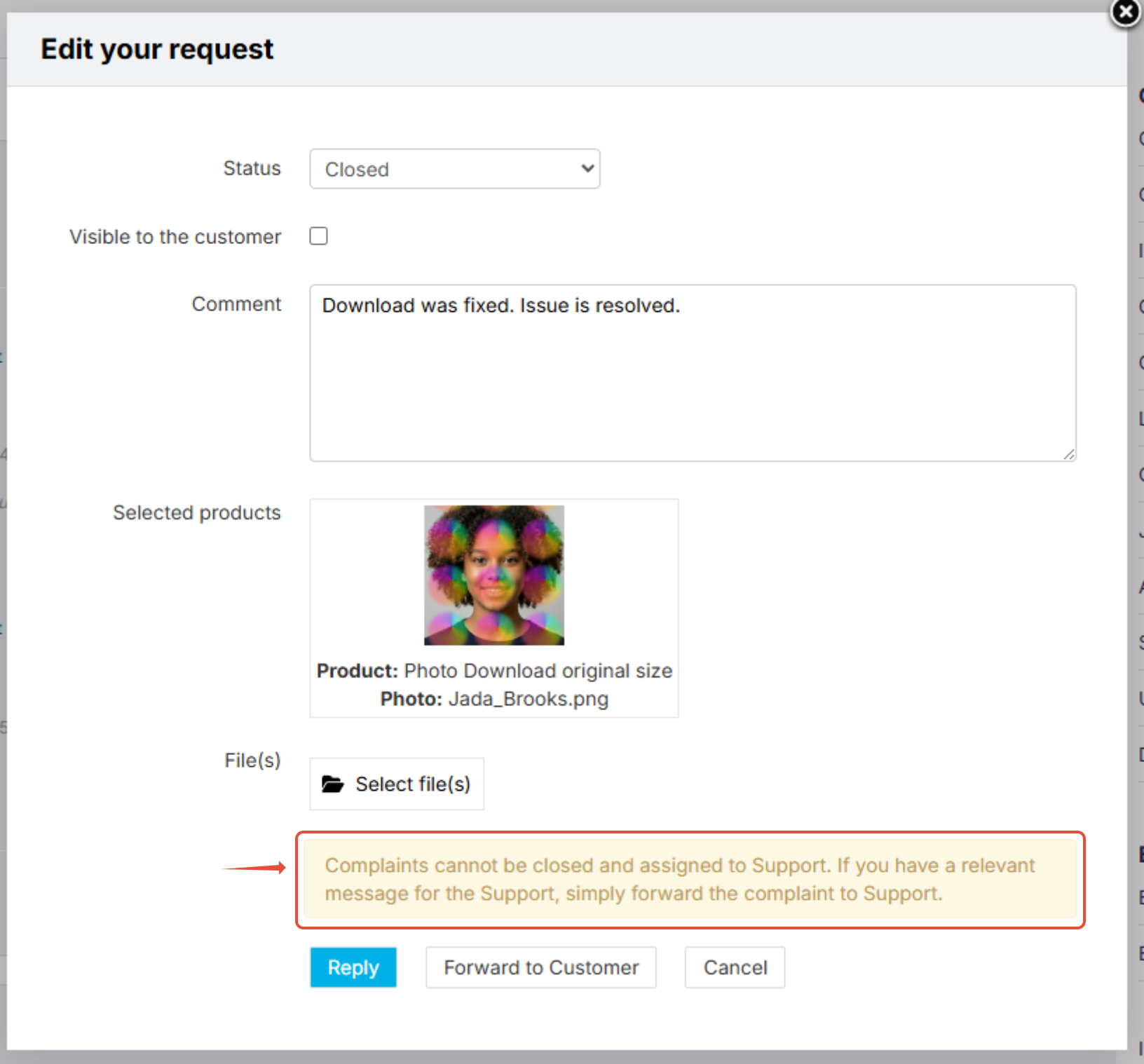This screenshot has height=1064, width=1144.
Task: Click the open folder icon
Action: (332, 784)
